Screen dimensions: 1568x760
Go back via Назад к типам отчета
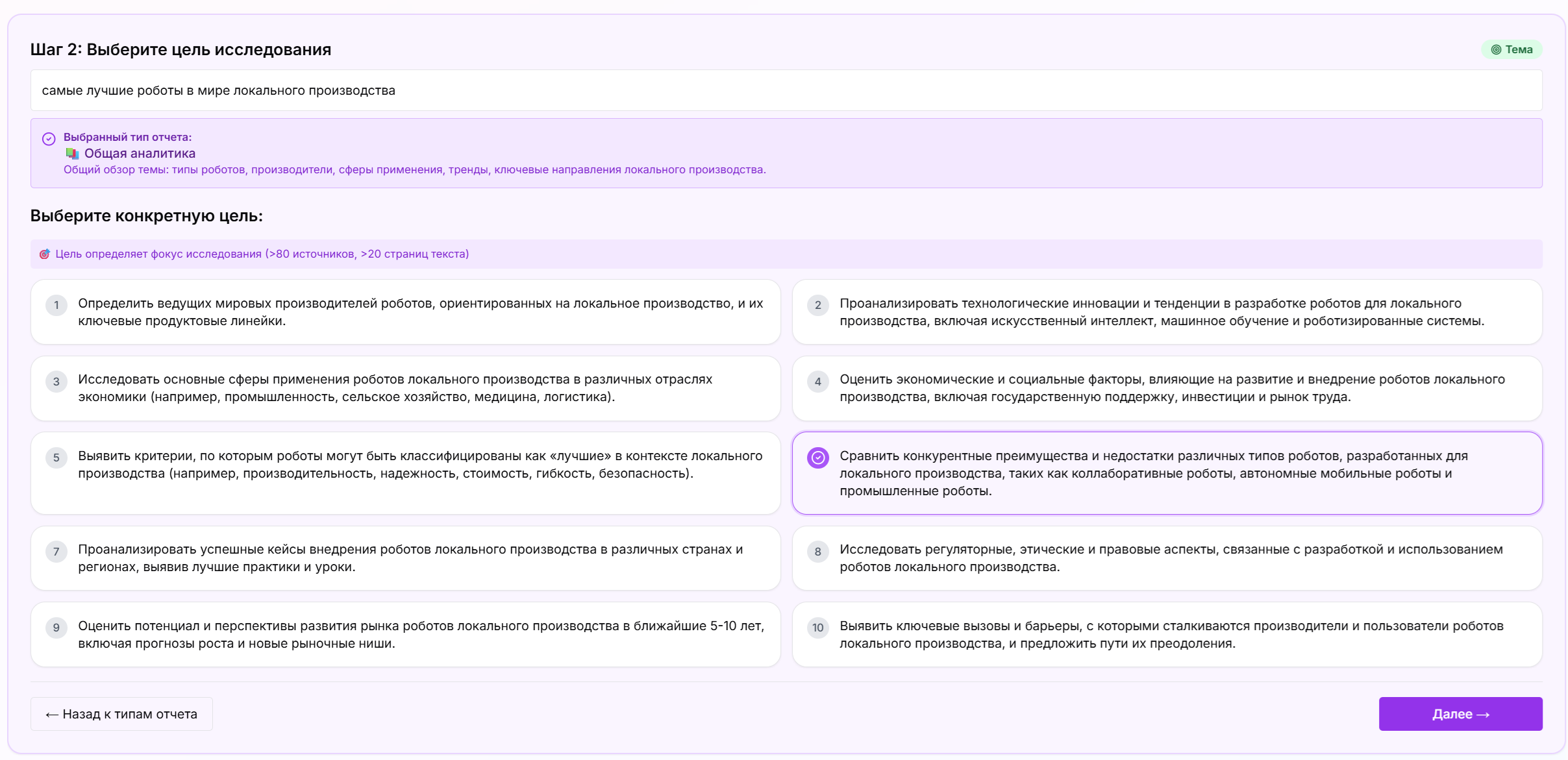[121, 714]
